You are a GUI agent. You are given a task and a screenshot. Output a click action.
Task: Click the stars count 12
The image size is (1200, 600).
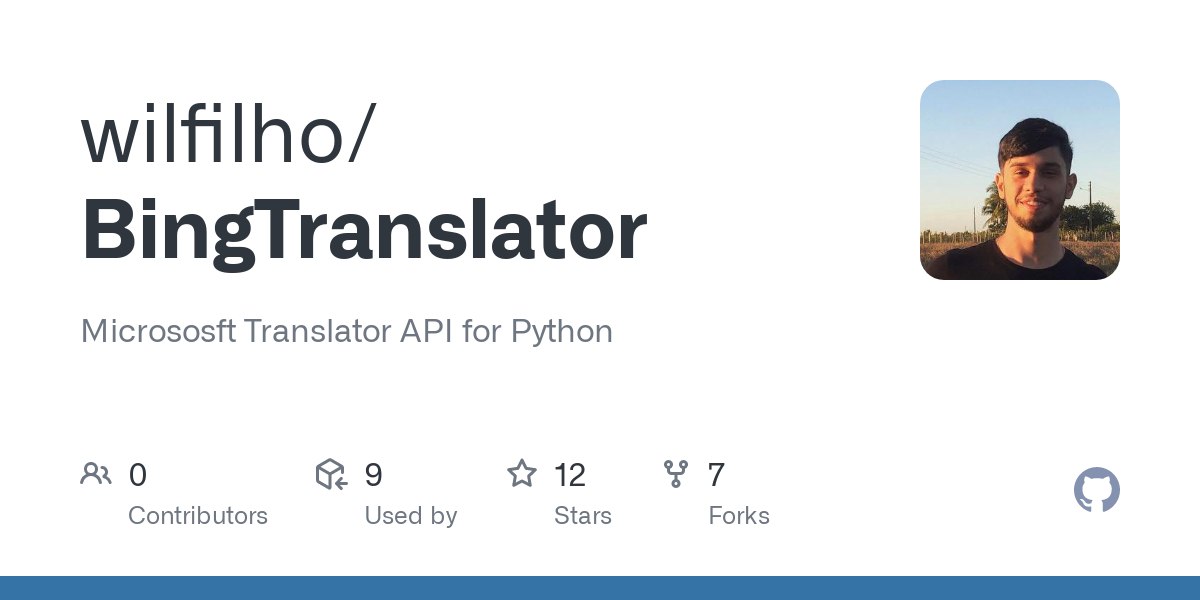(570, 475)
